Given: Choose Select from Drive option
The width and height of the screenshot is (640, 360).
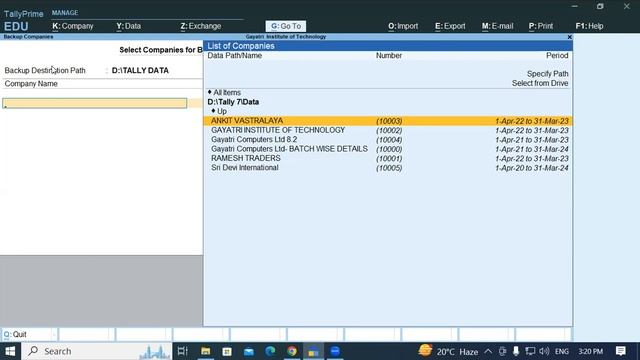Looking at the screenshot, I should point(540,83).
